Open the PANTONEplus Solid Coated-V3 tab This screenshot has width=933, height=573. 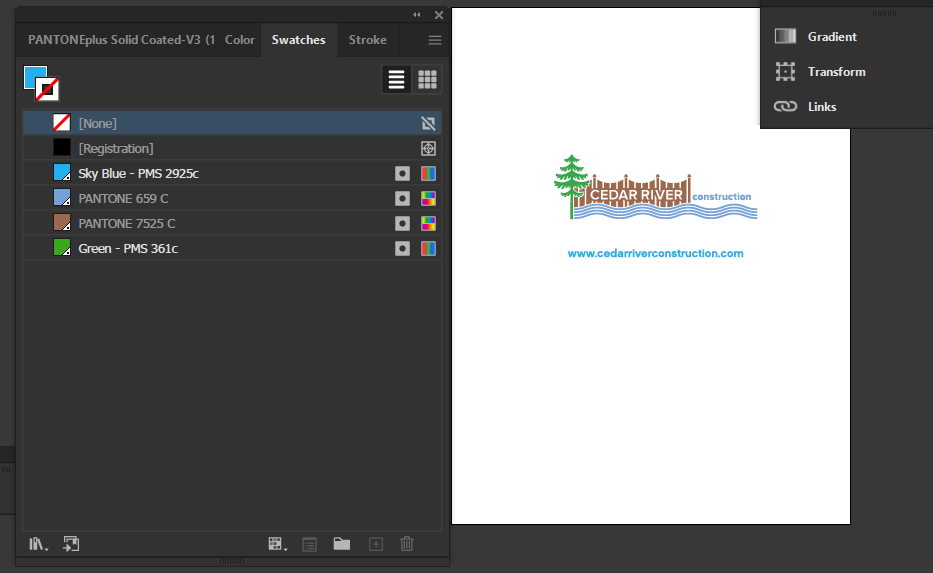121,40
